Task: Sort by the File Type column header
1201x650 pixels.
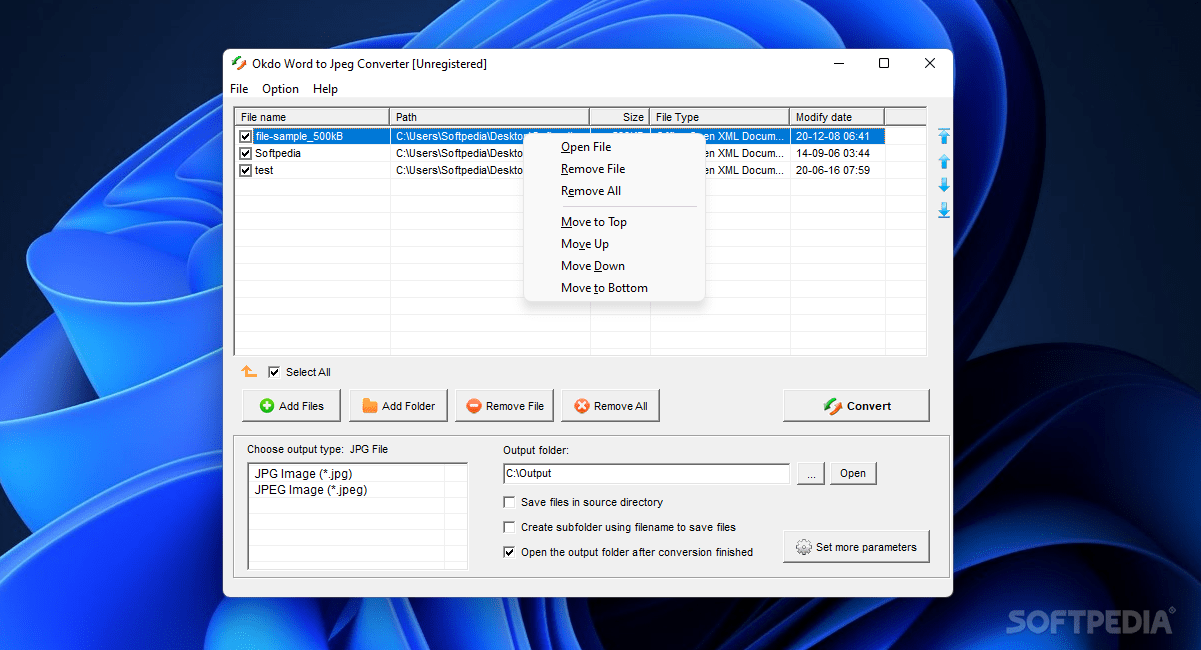Action: [720, 117]
